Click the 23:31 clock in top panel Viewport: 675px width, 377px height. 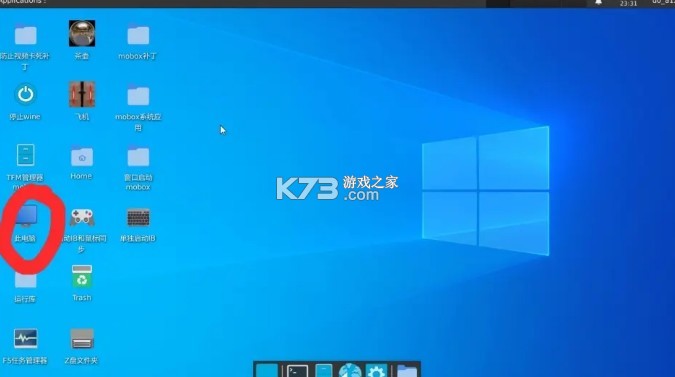click(x=629, y=3)
